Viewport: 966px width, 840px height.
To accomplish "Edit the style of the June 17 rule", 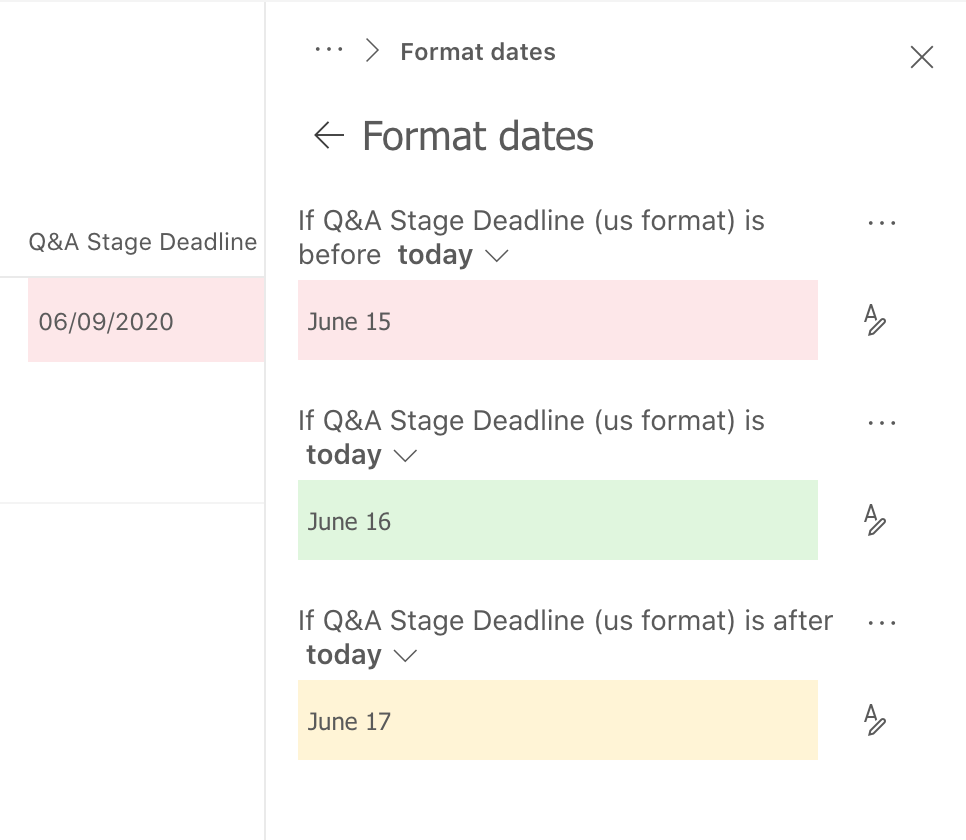I will 875,721.
